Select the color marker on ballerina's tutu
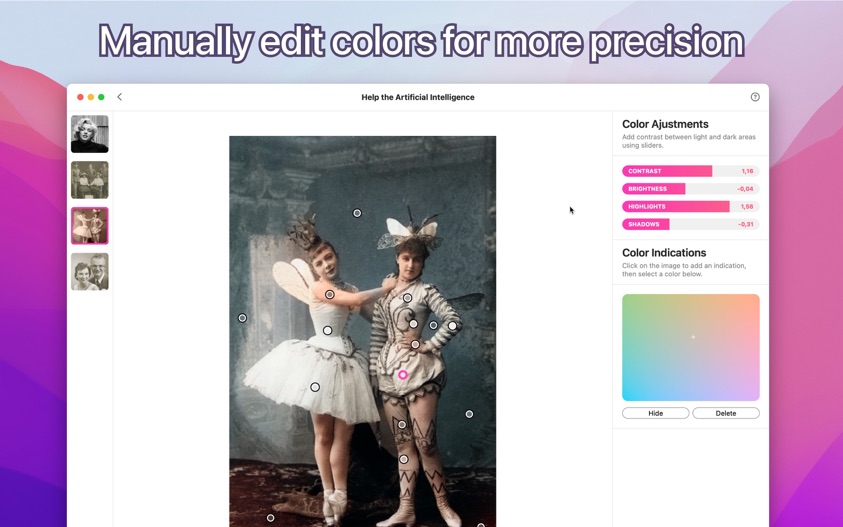843x527 pixels. [315, 387]
